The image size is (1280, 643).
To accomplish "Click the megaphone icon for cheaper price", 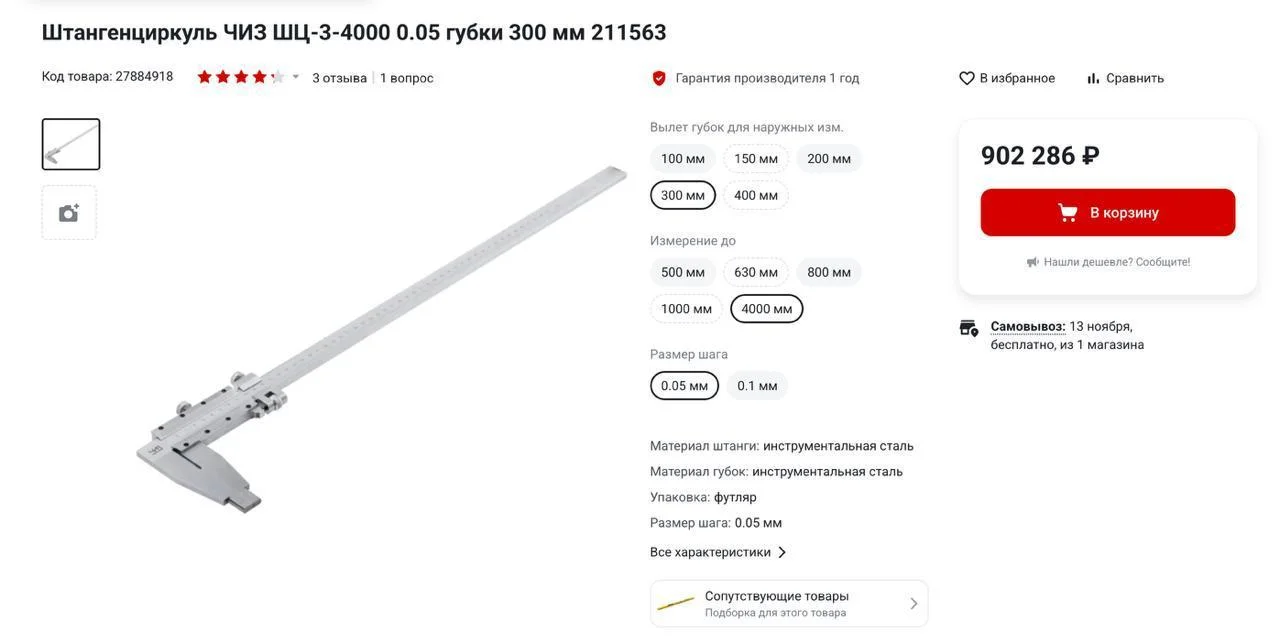I will (1033, 262).
